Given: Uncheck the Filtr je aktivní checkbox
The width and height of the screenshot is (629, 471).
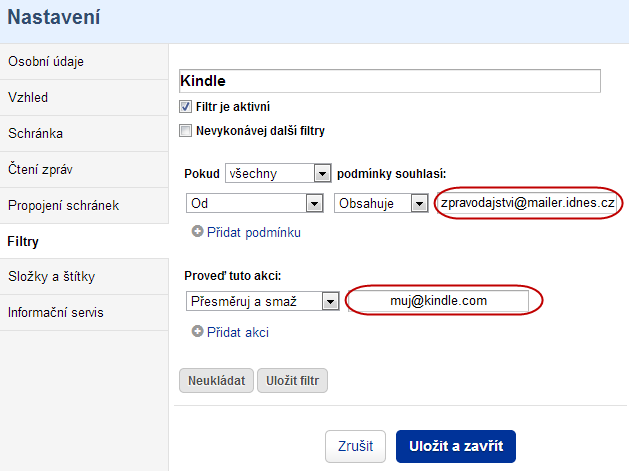Looking at the screenshot, I should pyautogui.click(x=185, y=107).
